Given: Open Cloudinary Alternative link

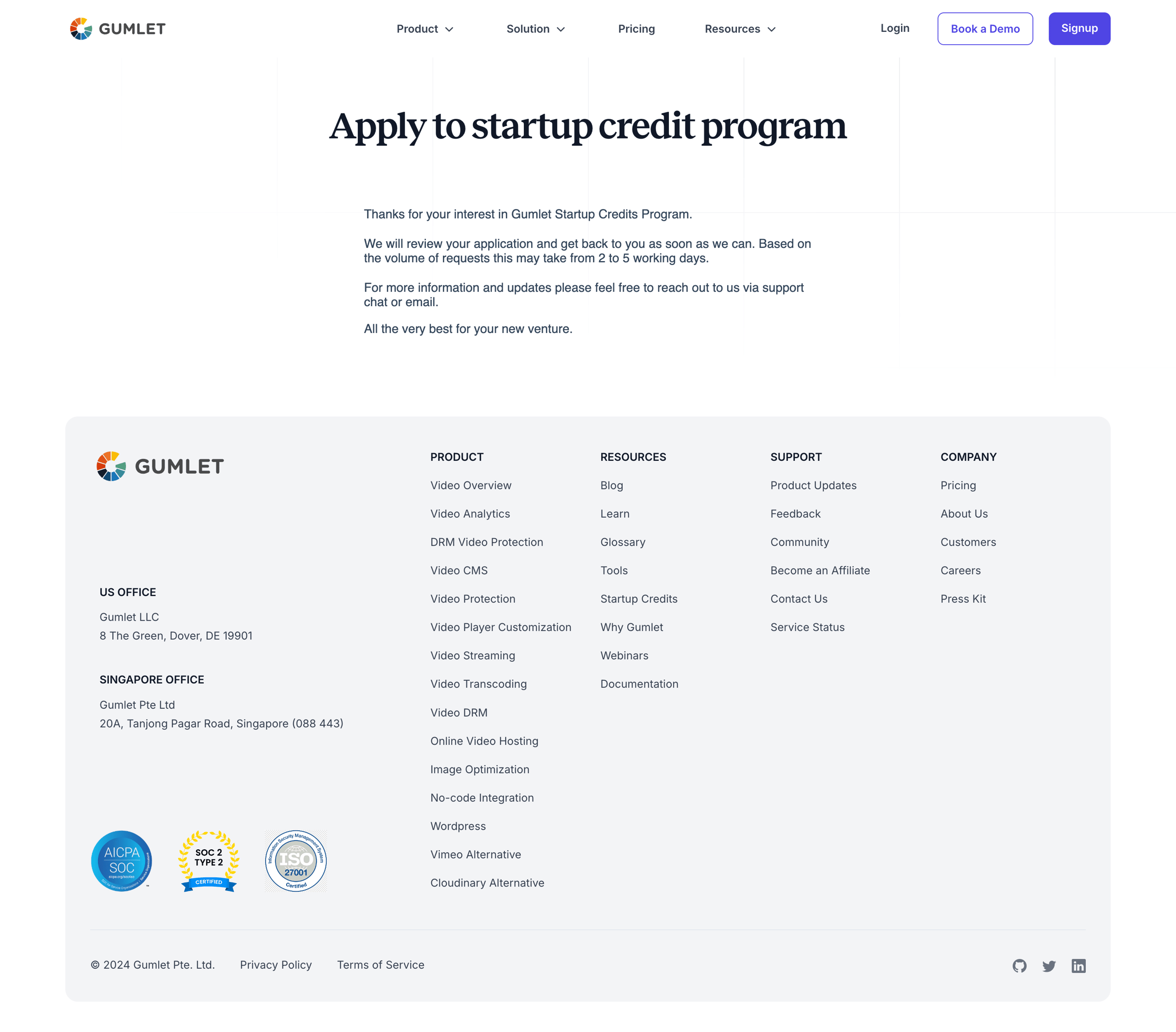Looking at the screenshot, I should 487,883.
